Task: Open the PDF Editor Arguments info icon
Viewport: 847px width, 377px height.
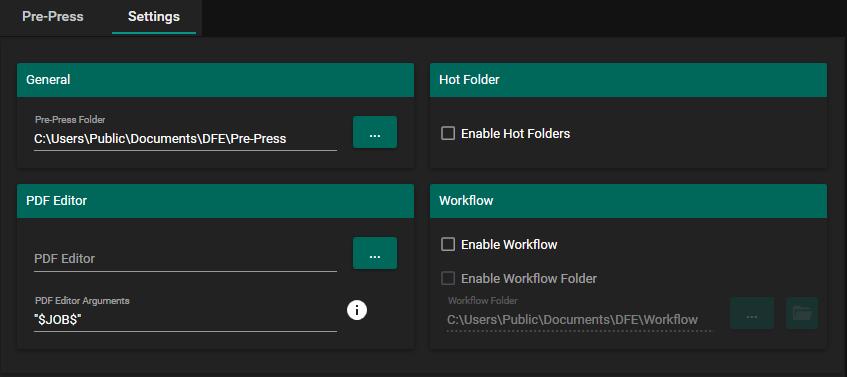Action: pos(357,310)
